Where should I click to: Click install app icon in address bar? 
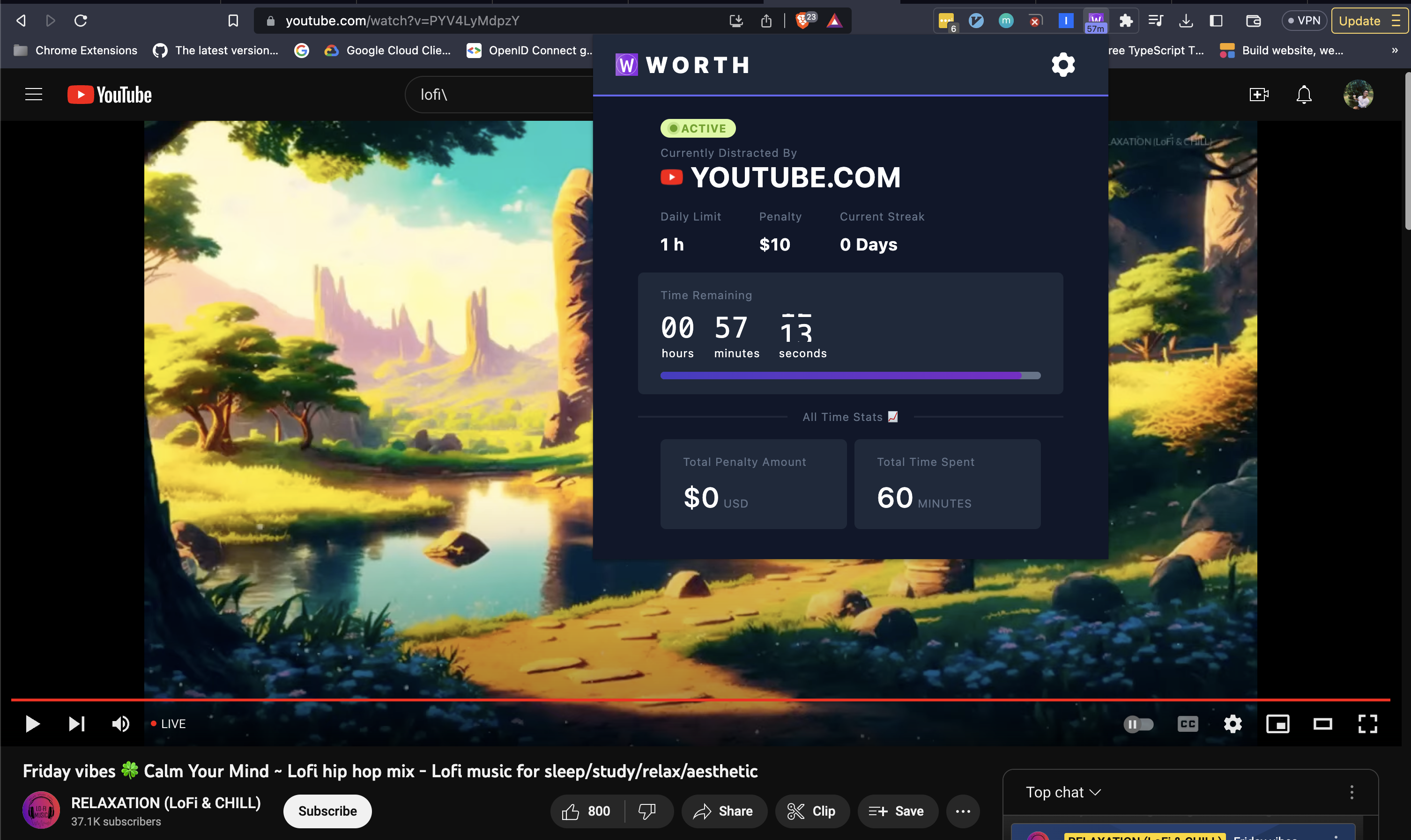click(x=735, y=21)
